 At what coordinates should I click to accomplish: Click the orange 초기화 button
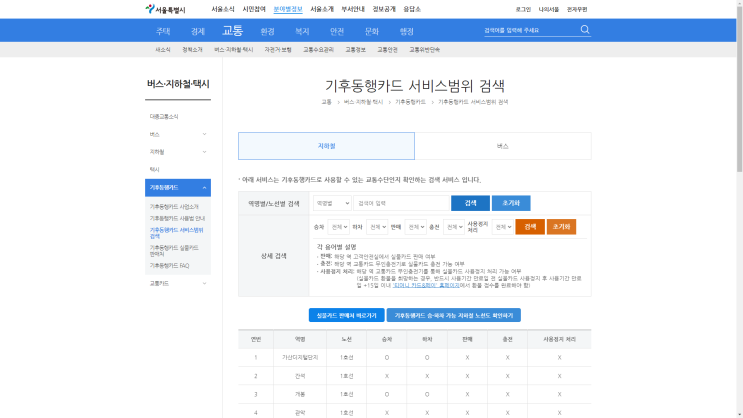click(561, 227)
